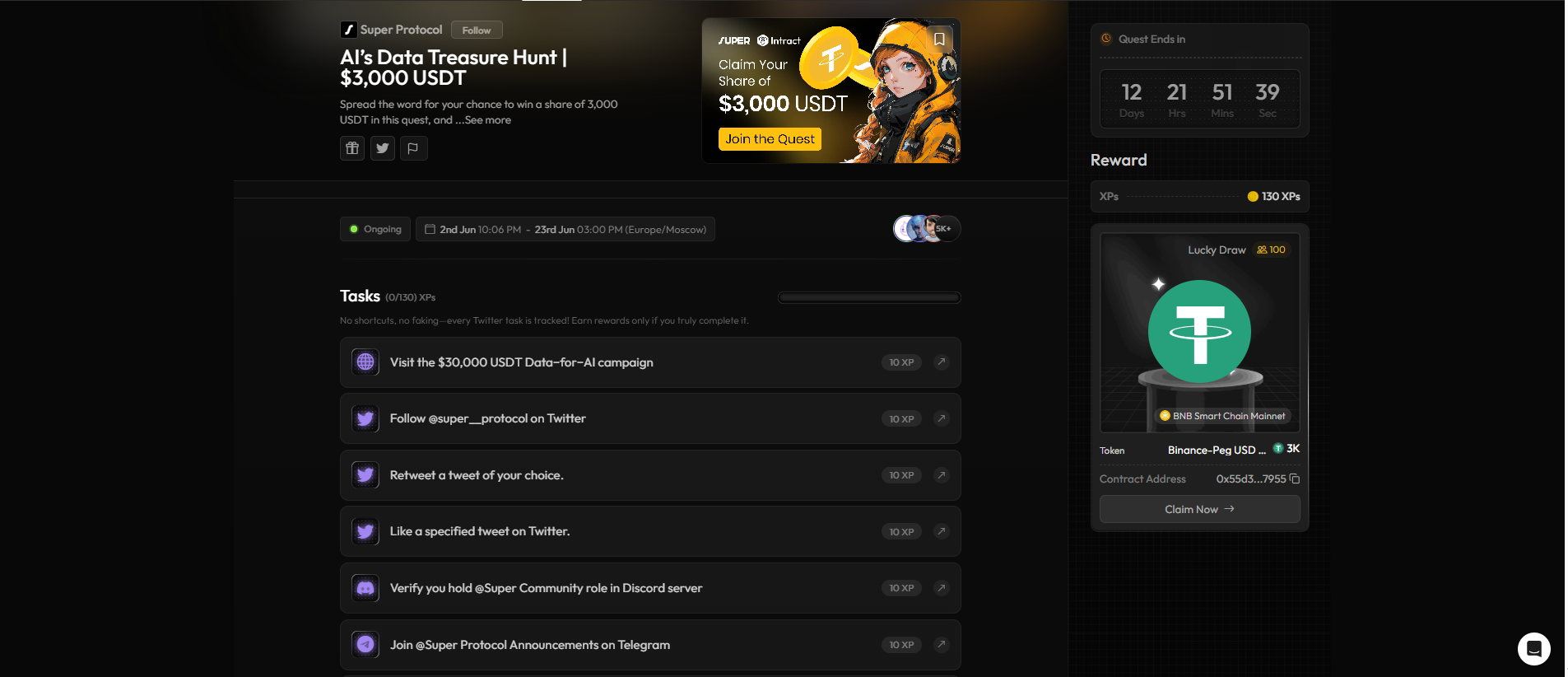Screen dimensions: 1568x677
Task: Open the Verify Discord role task arrow
Action: 942,588
